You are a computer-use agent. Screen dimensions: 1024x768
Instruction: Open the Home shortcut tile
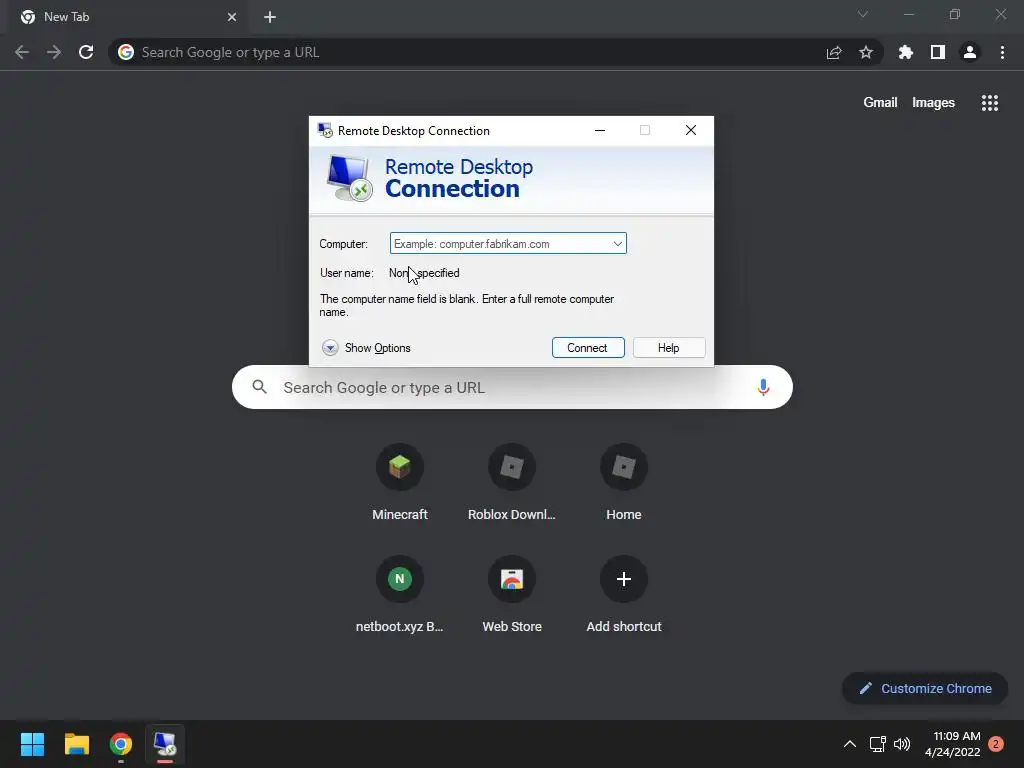[x=624, y=483]
